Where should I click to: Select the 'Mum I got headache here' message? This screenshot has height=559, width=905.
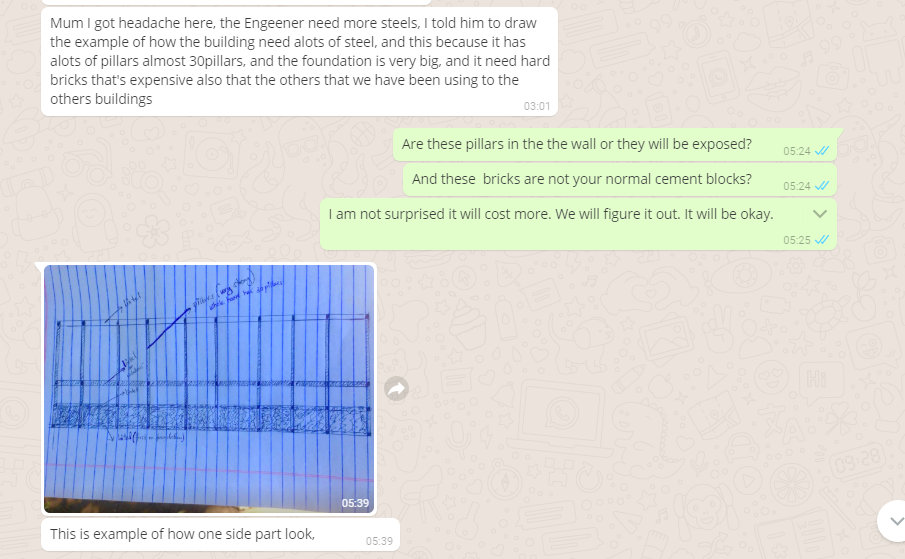[x=300, y=61]
